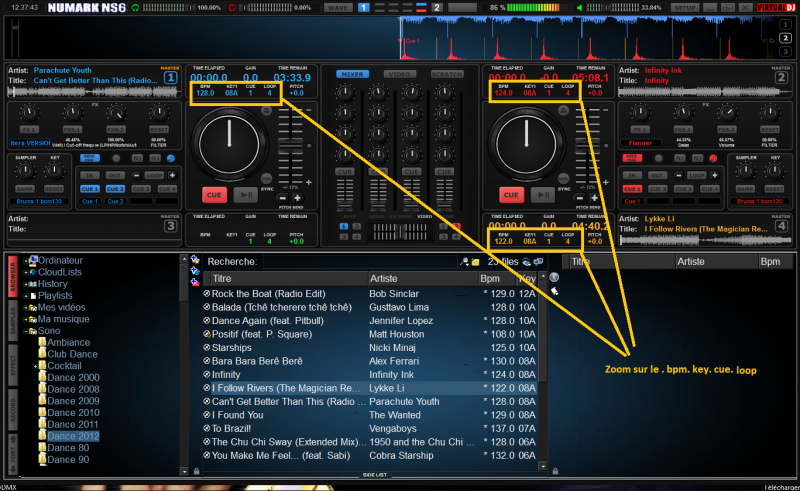The image size is (800, 491).
Task: Click the search options icon beside Recherche
Action: pyautogui.click(x=464, y=262)
